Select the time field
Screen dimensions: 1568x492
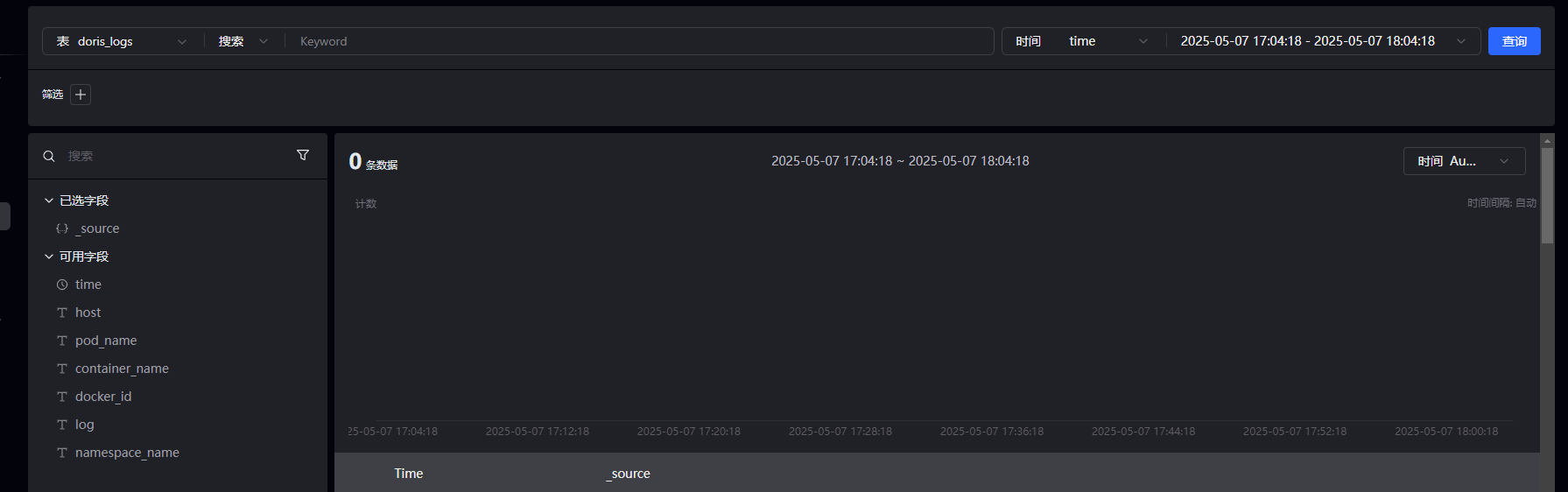click(88, 285)
